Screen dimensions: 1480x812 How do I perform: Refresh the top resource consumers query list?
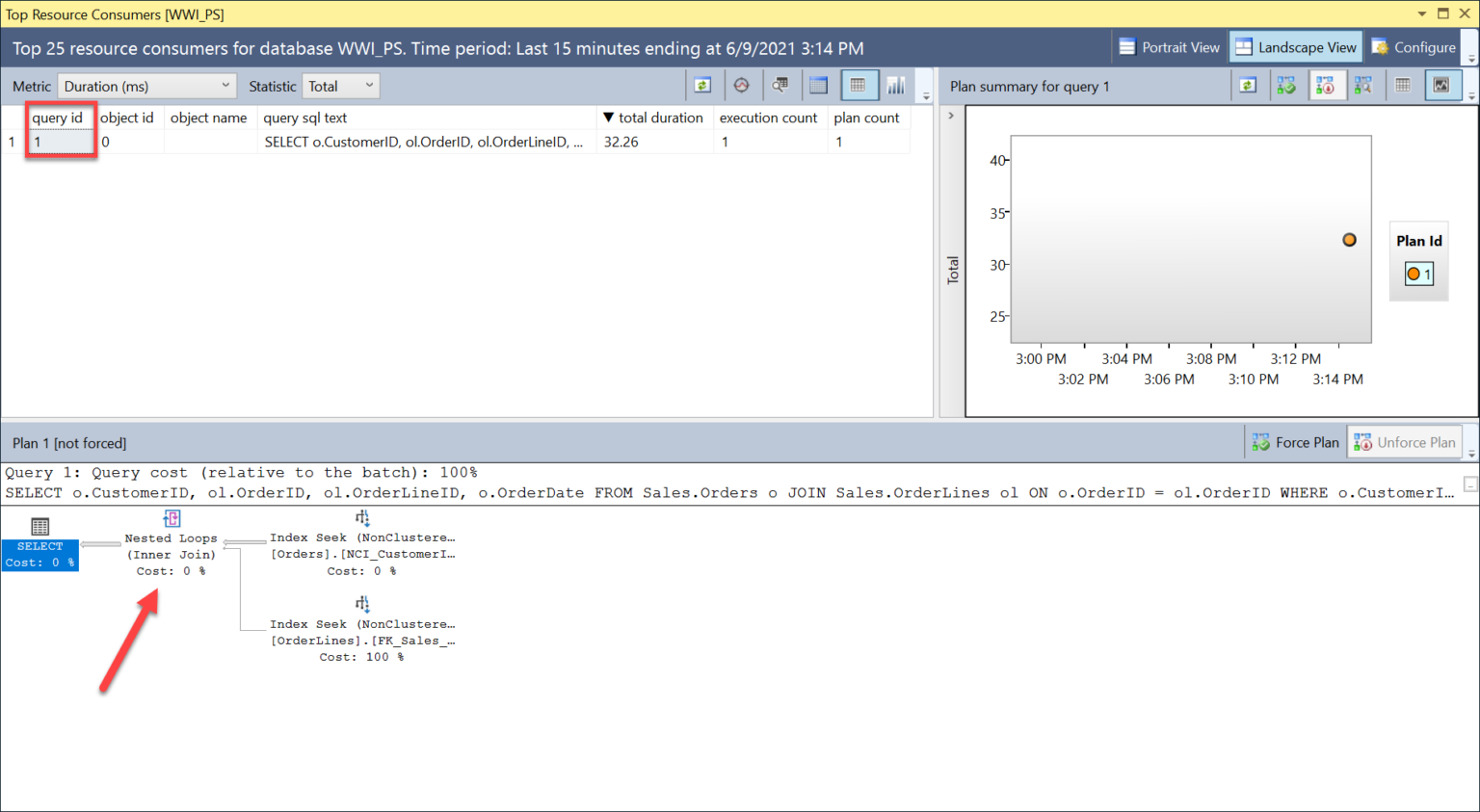[702, 86]
